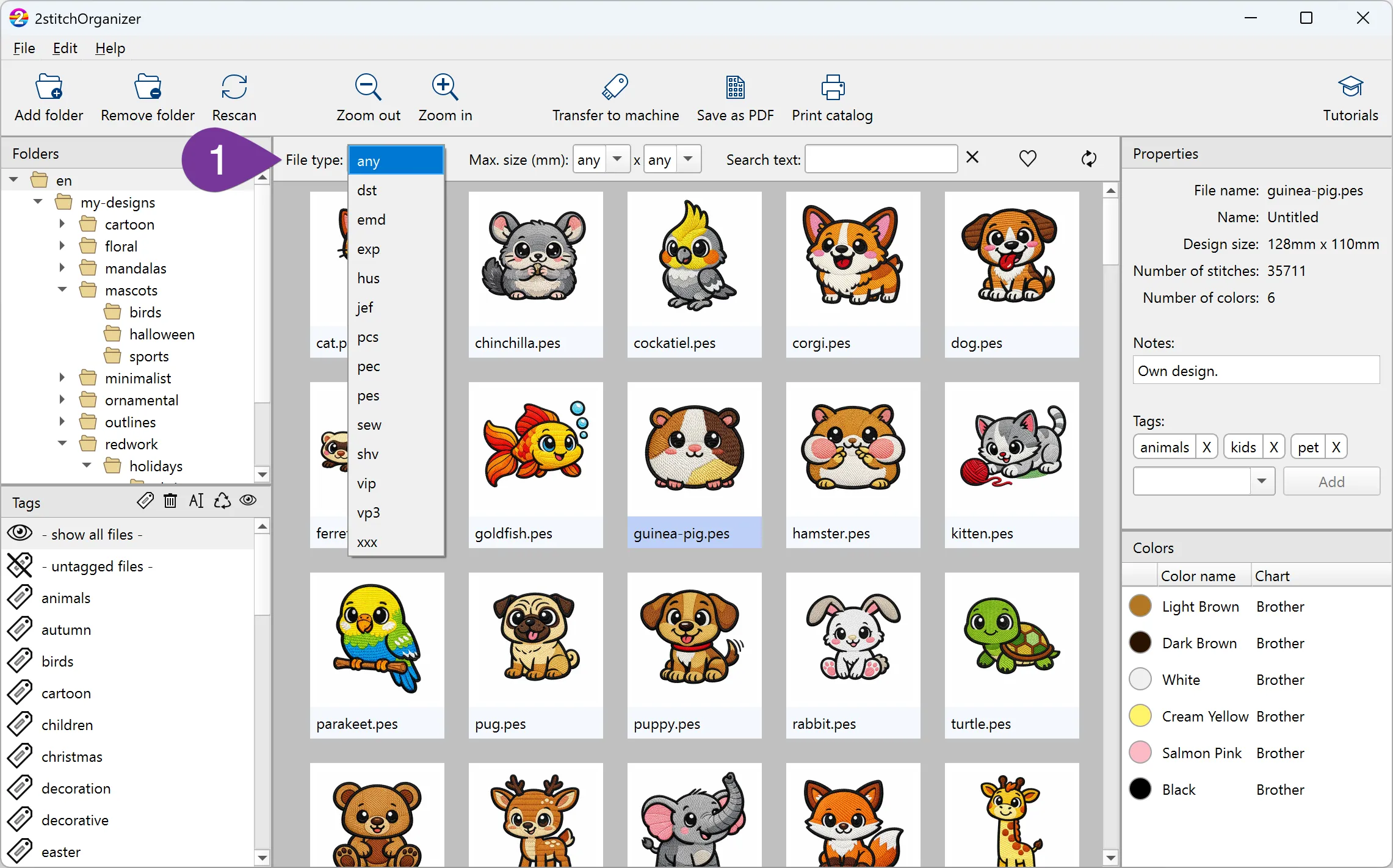
Task: Click the delete tag trash icon
Action: point(170,501)
